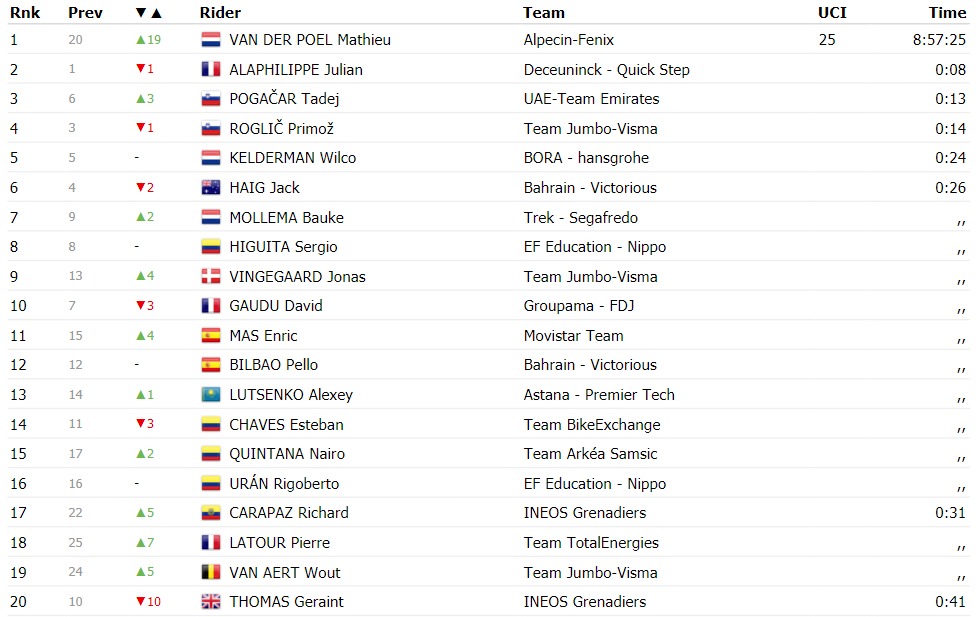Click the British flag next to Thomas Geraint
The image size is (979, 617).
(210, 601)
